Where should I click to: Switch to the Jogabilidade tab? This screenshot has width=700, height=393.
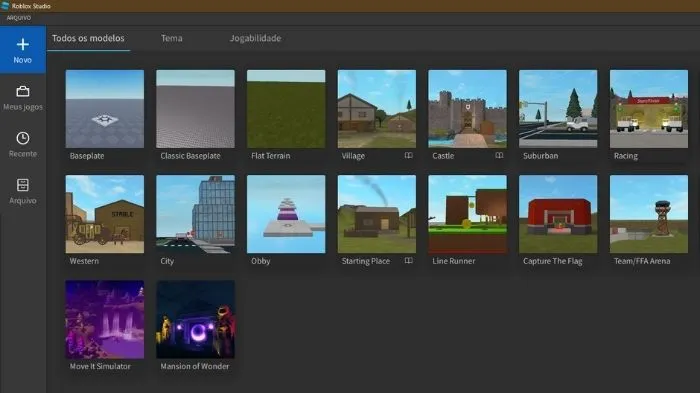pos(255,38)
